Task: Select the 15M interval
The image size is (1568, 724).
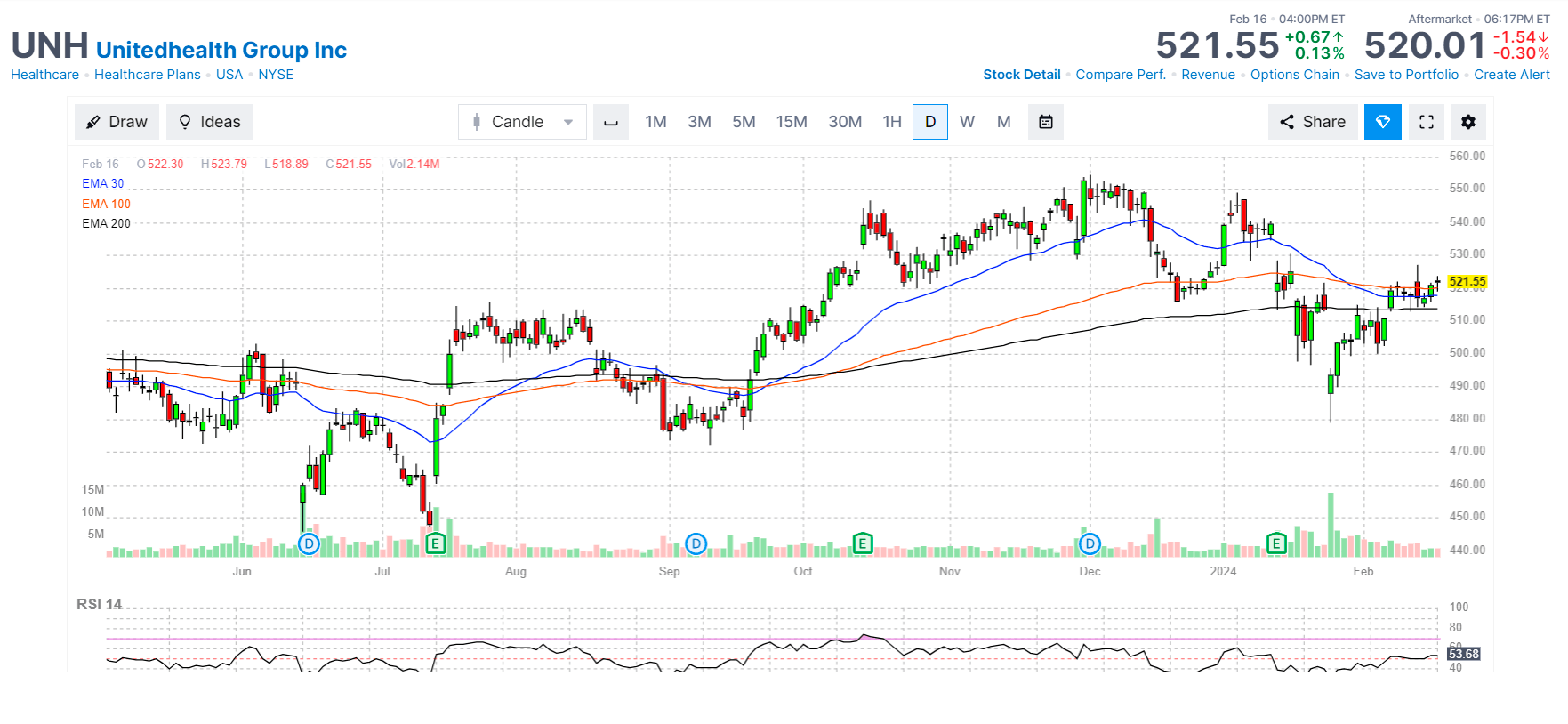Action: (792, 122)
